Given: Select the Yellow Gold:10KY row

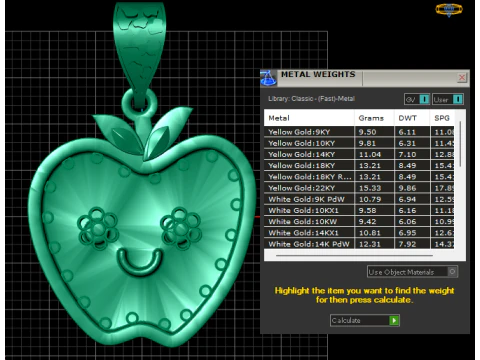Looking at the screenshot, I should (x=359, y=143).
